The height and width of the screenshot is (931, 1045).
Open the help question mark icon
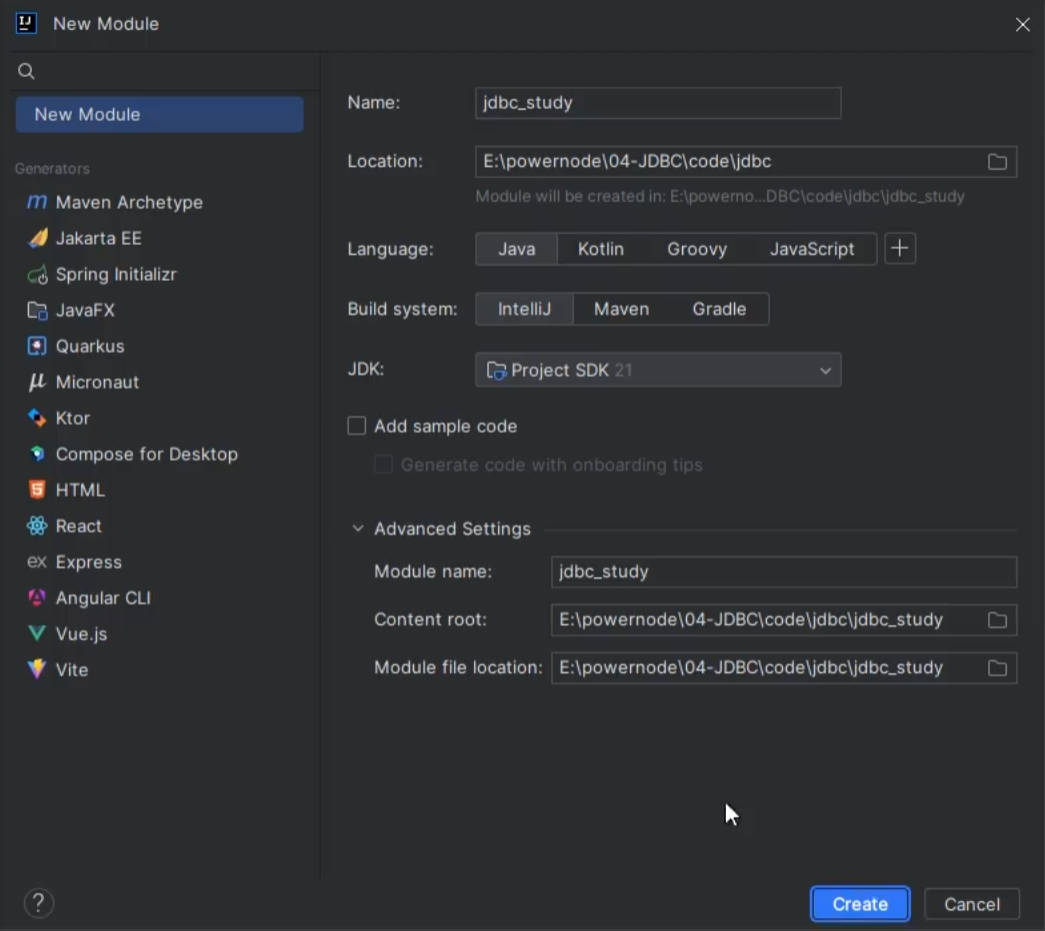[38, 904]
